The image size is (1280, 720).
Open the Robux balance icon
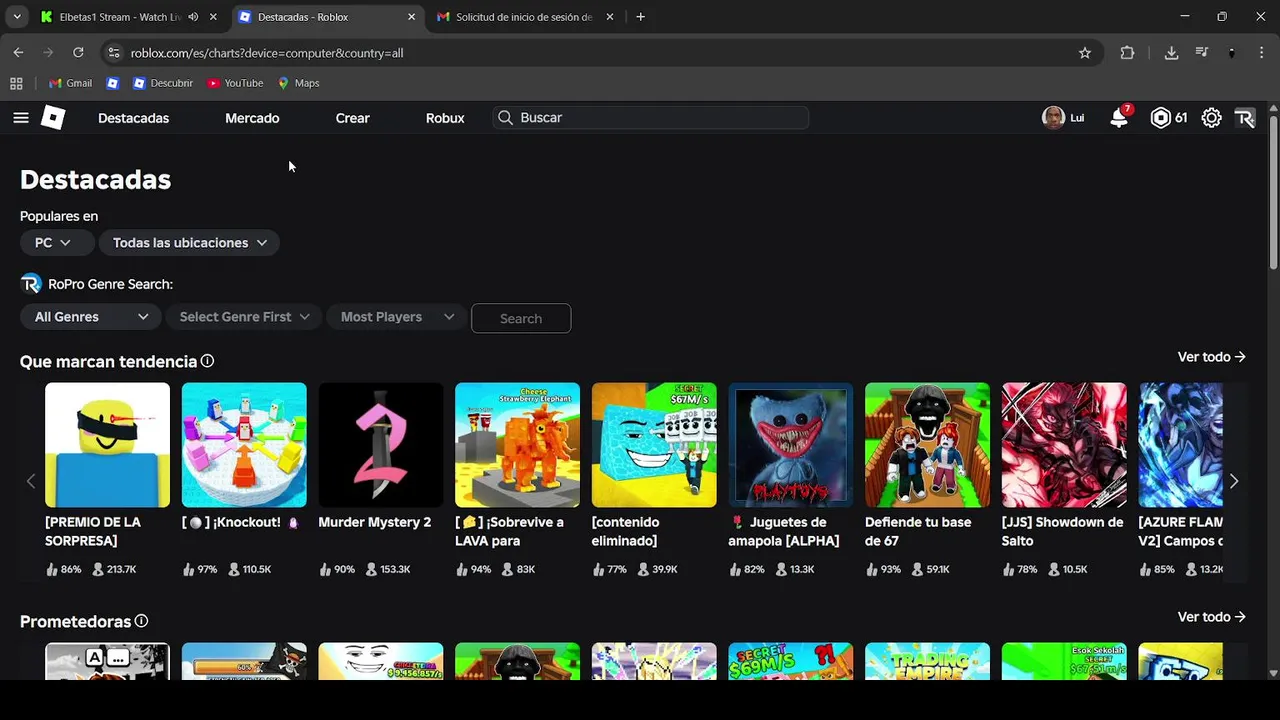coord(1160,118)
